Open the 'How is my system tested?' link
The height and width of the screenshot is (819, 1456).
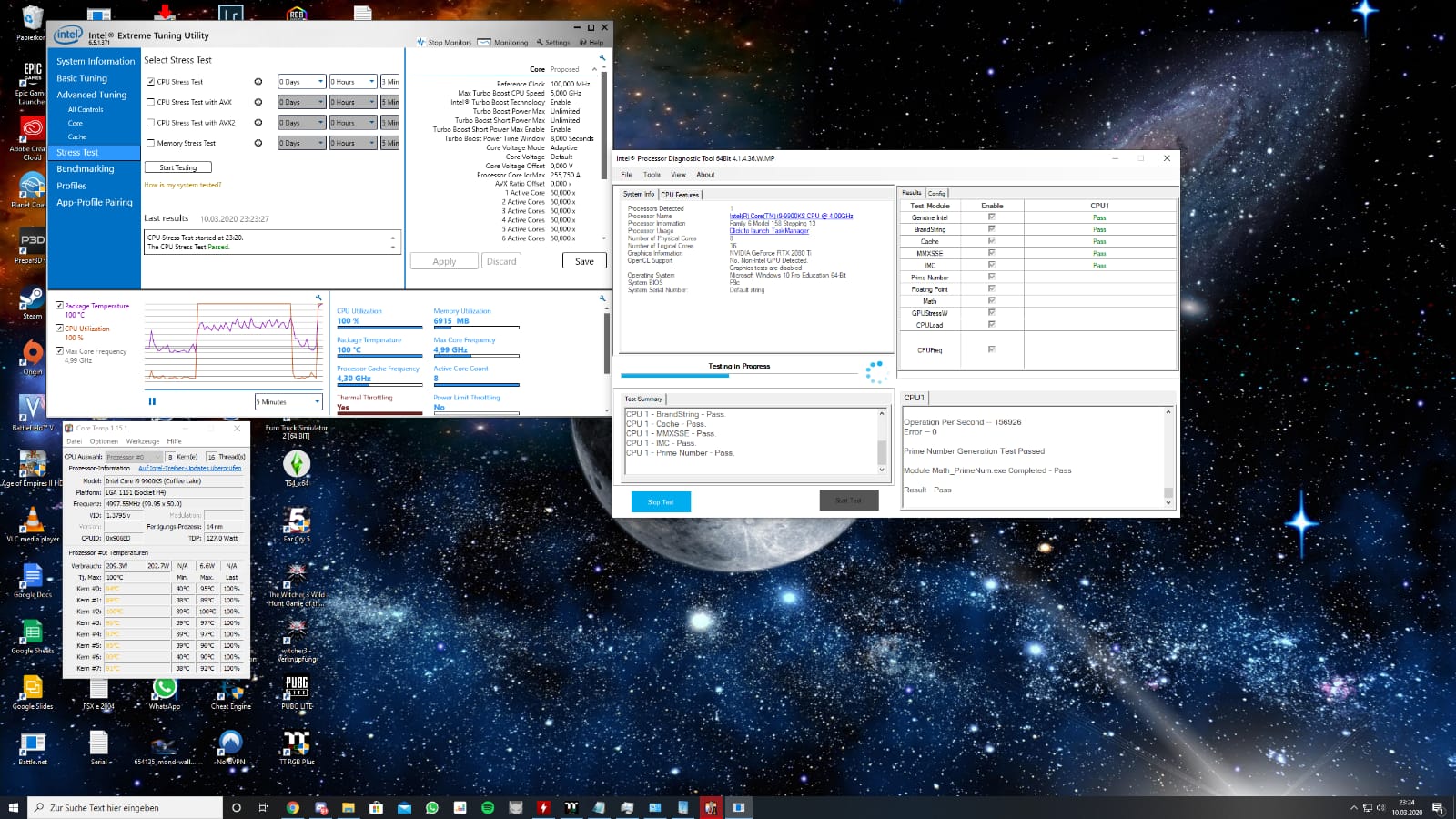182,185
